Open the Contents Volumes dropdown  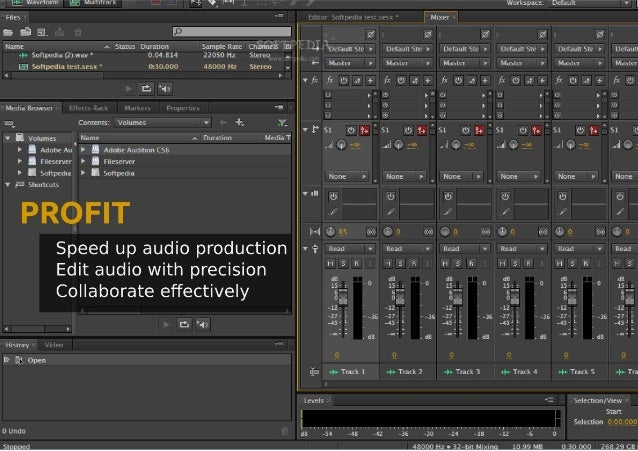coord(160,122)
